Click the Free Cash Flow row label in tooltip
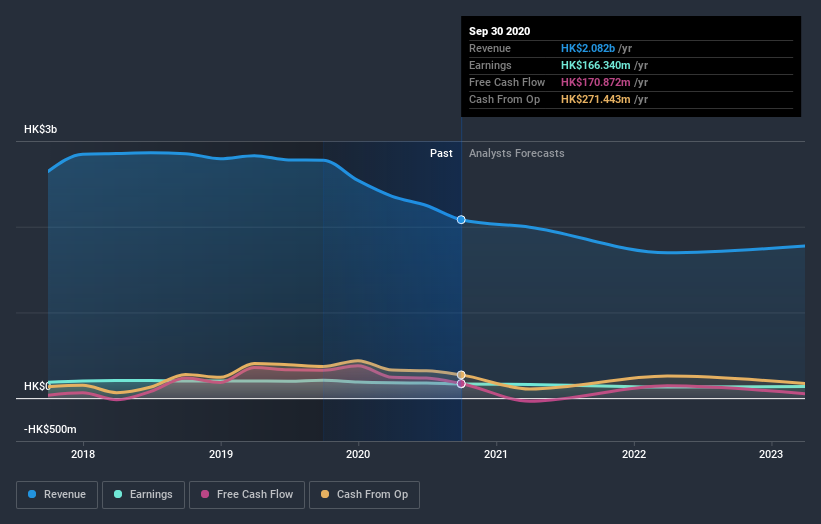 507,82
